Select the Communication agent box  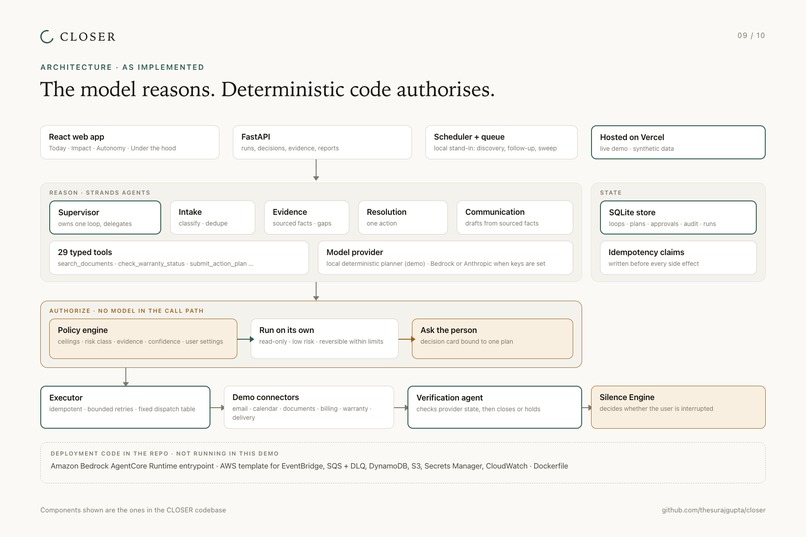point(515,217)
